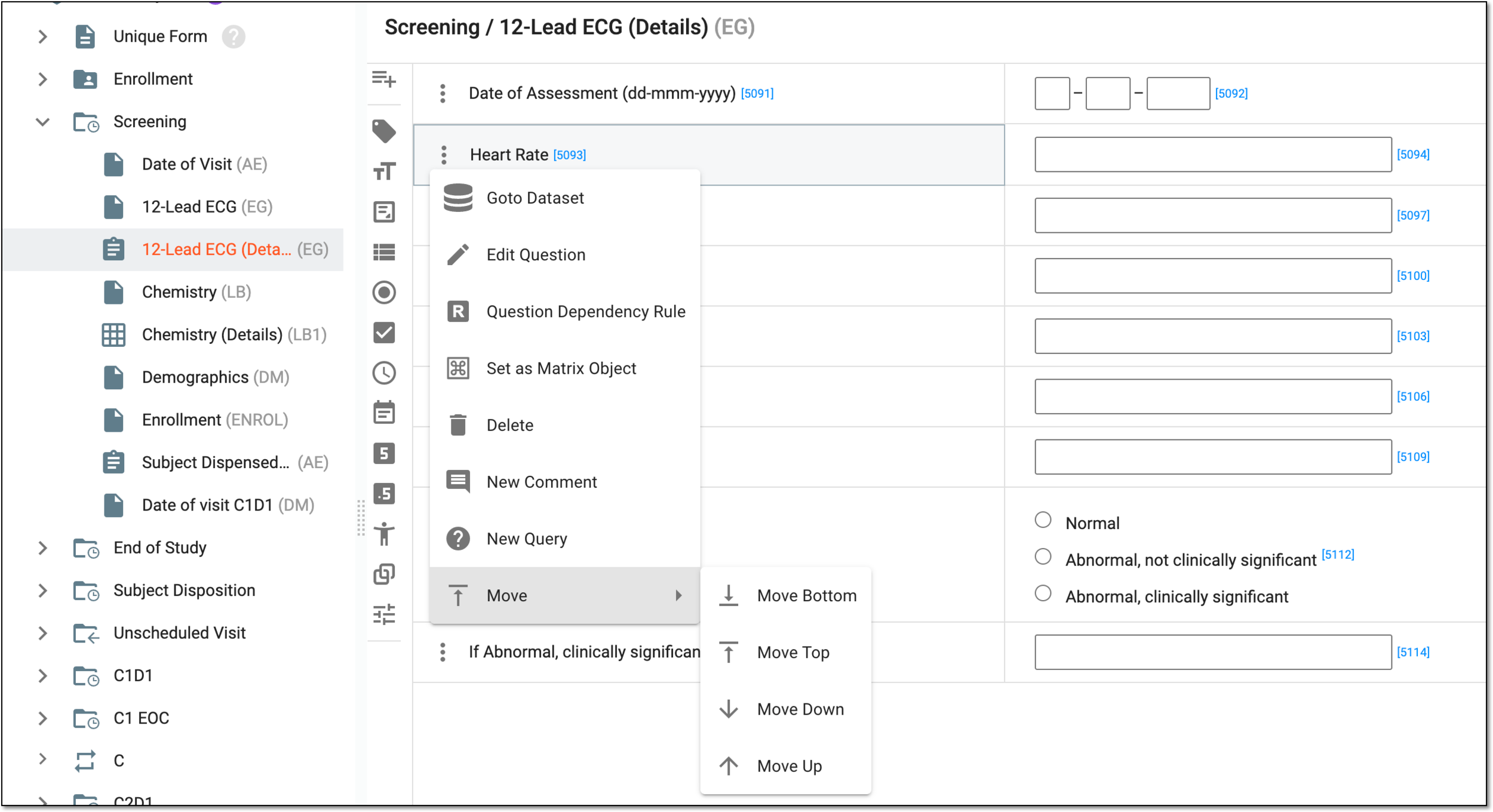
Task: Pick the radio button question tool
Action: coord(384,293)
